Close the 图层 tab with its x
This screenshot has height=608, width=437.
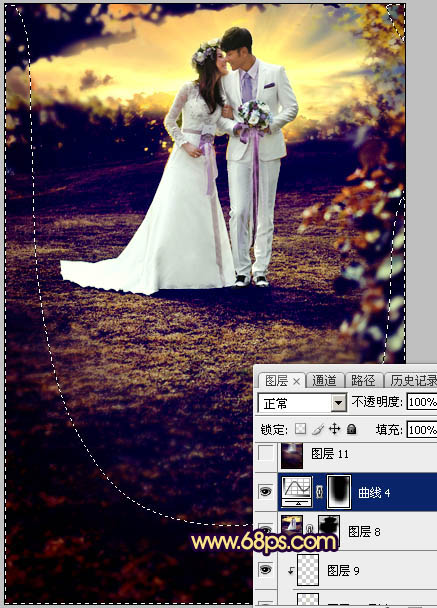click(297, 382)
